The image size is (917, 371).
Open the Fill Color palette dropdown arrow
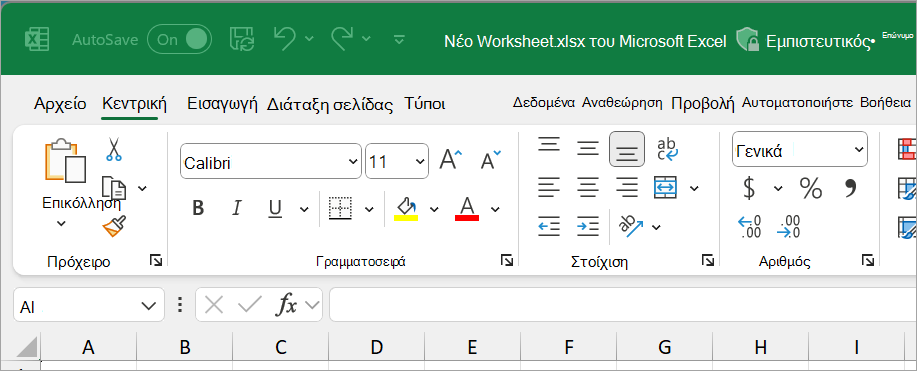coord(434,209)
